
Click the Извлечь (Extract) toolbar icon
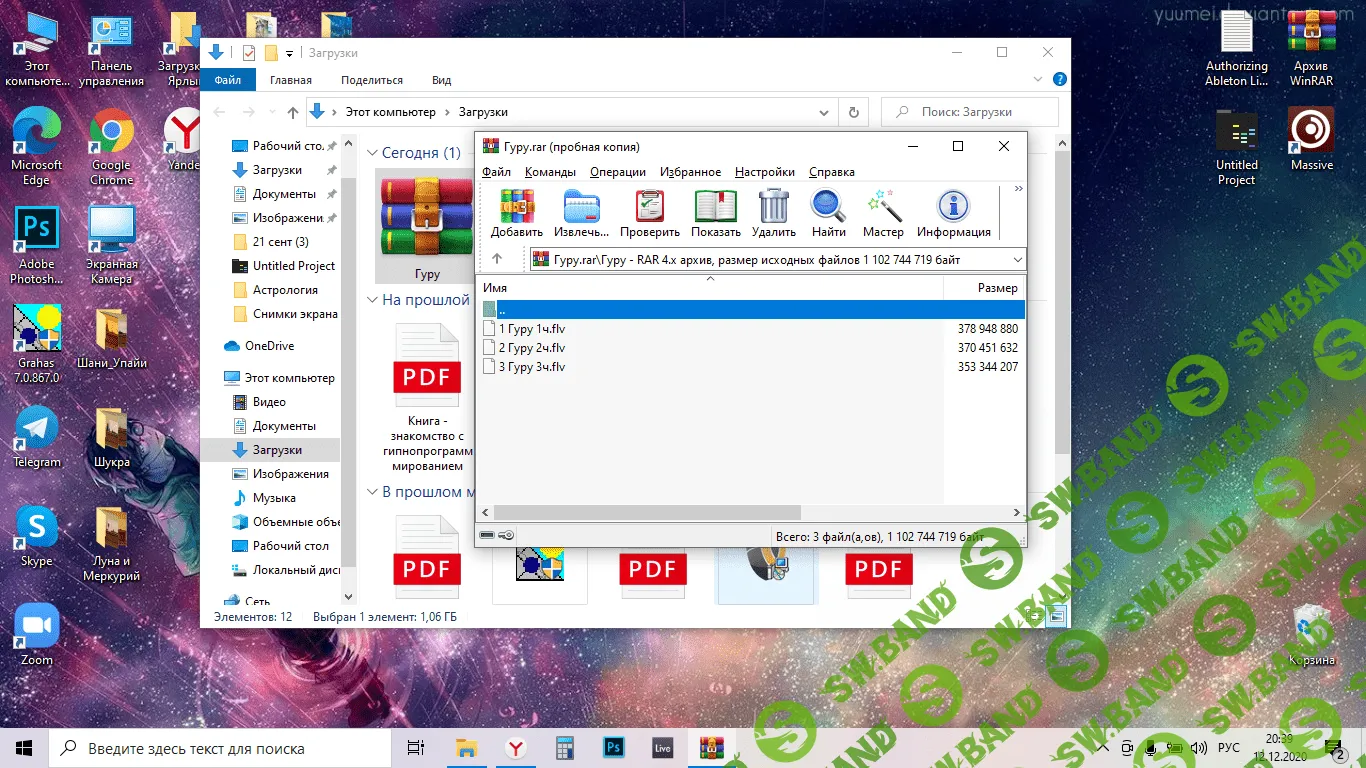point(581,213)
